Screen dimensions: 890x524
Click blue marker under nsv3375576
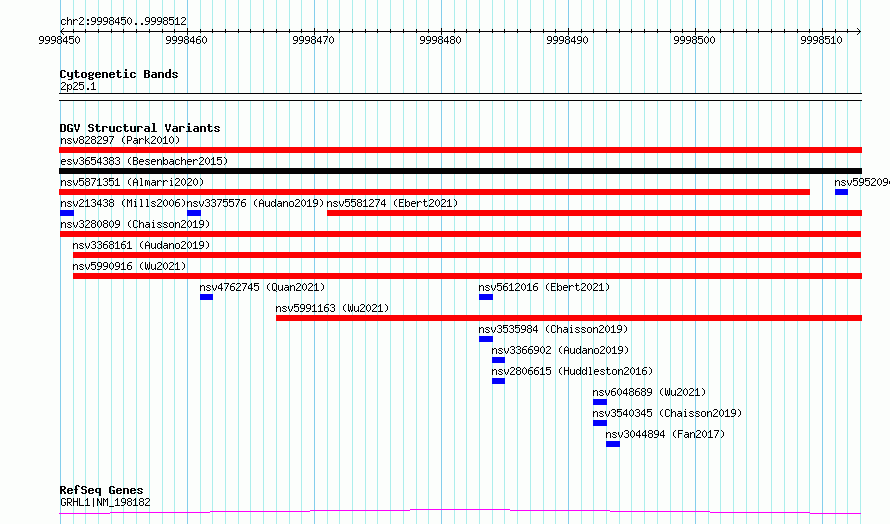coord(194,213)
